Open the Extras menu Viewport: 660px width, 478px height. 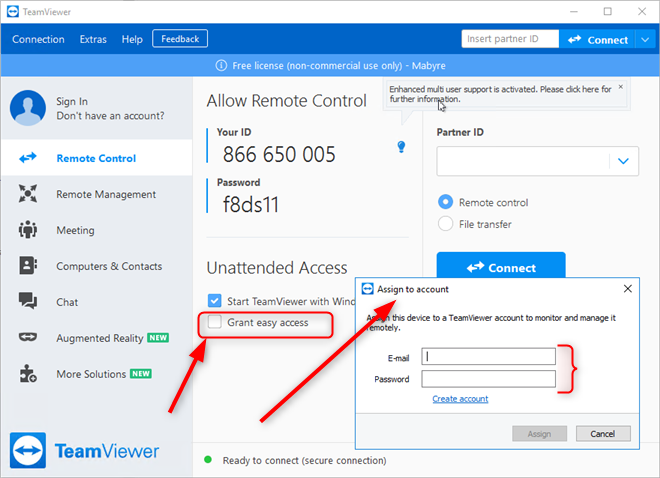[93, 40]
